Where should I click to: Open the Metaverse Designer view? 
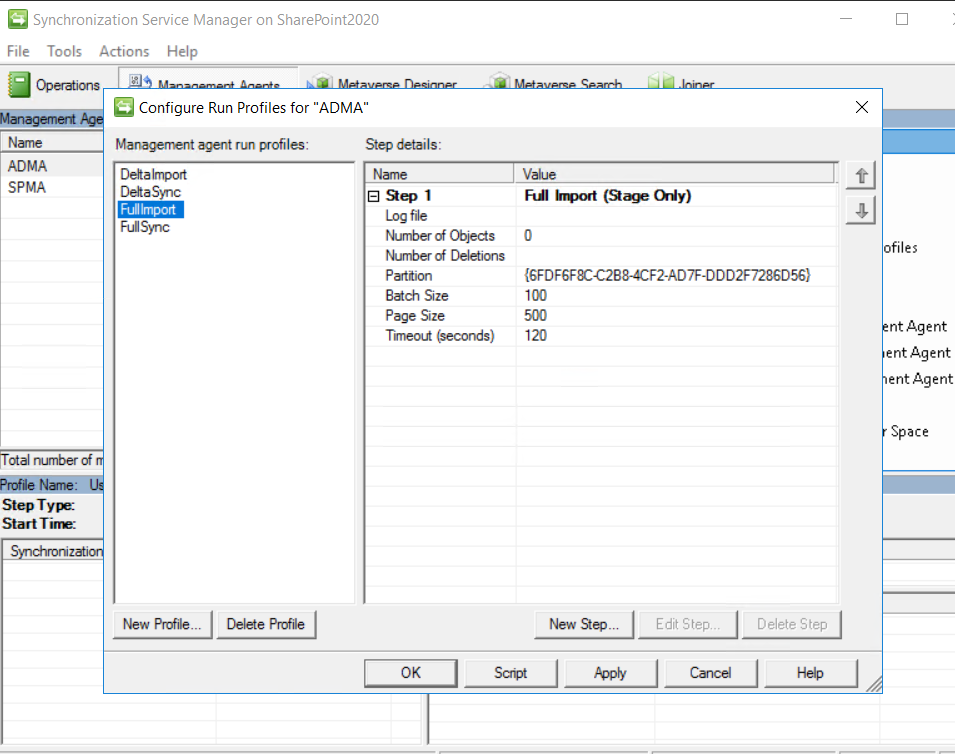click(x=382, y=82)
